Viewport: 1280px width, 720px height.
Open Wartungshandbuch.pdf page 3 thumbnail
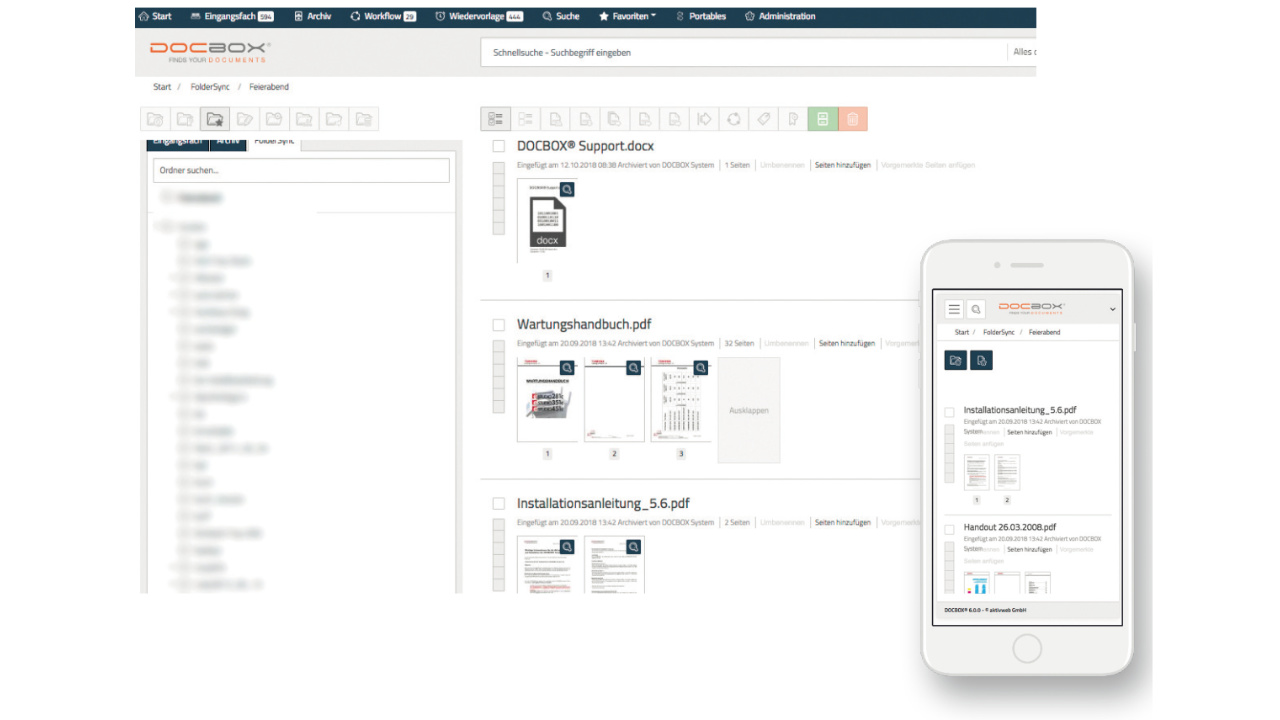pos(681,400)
